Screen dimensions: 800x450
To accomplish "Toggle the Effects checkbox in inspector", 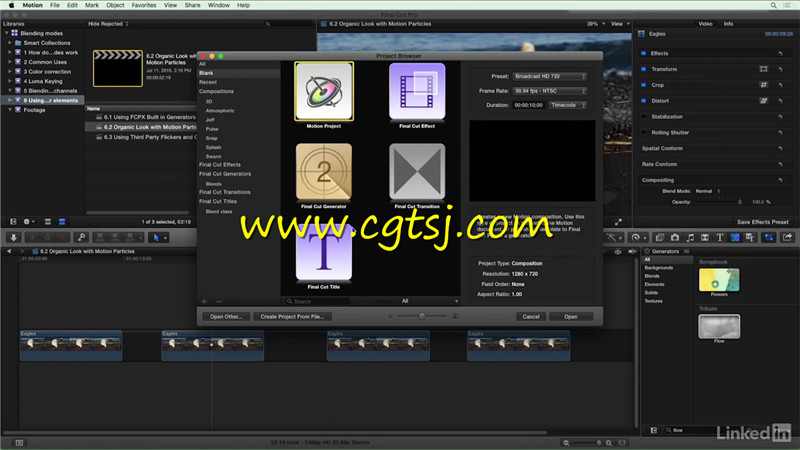I will click(x=643, y=53).
